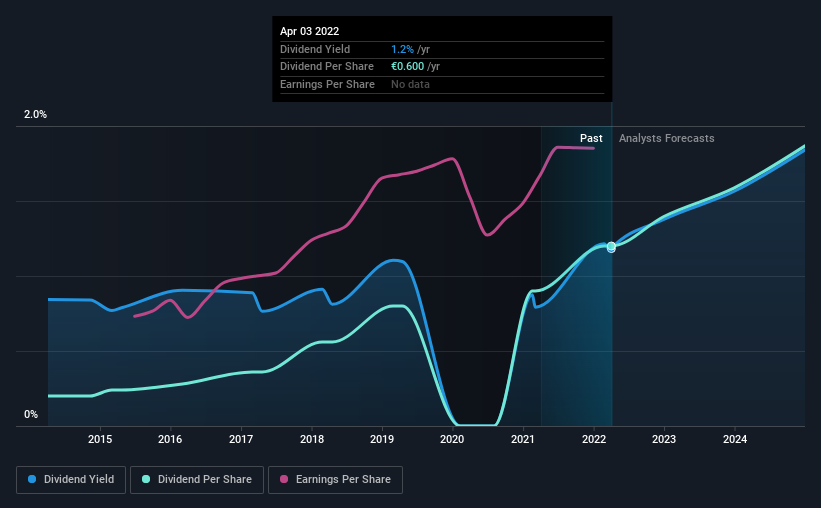Click the Past label on chart
The image size is (821, 508).
click(591, 138)
